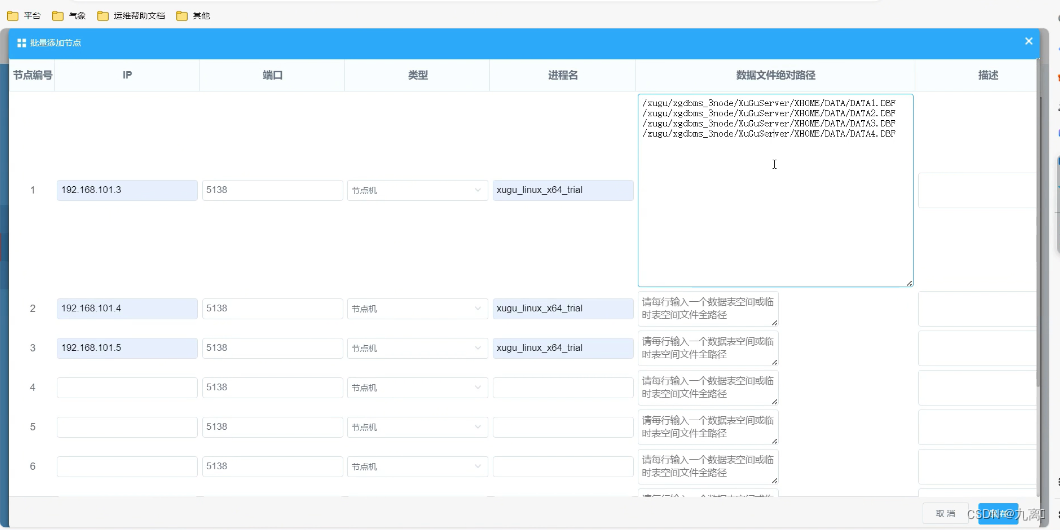Focus the empty process name field in row 6
This screenshot has width=1060, height=530.
pyautogui.click(x=563, y=466)
